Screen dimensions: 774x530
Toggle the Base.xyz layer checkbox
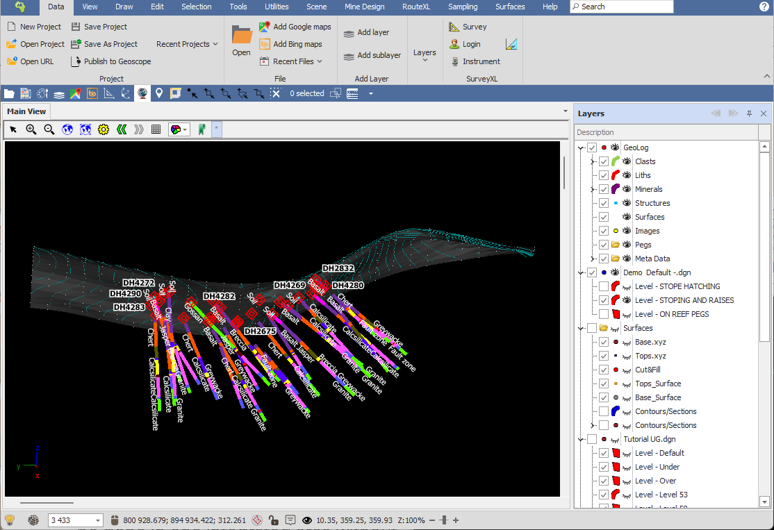[604, 342]
